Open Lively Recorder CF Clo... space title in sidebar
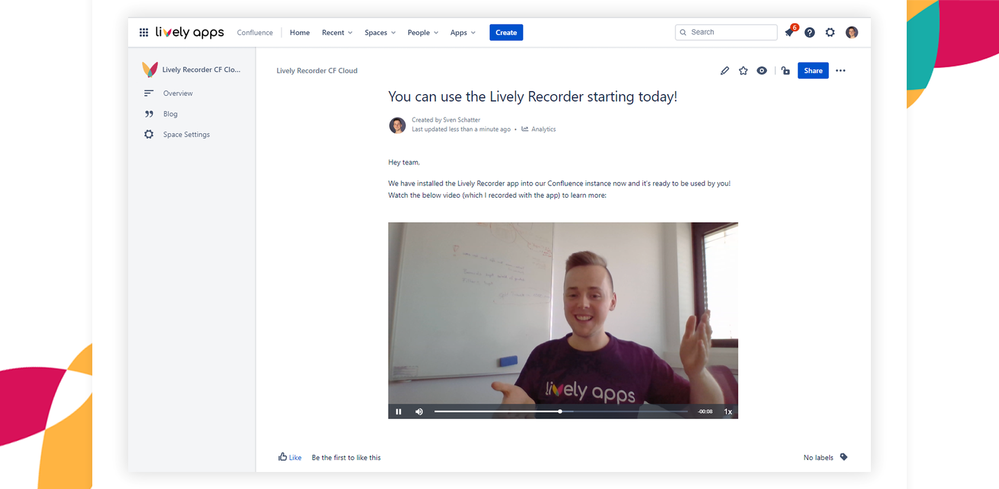 tap(201, 69)
